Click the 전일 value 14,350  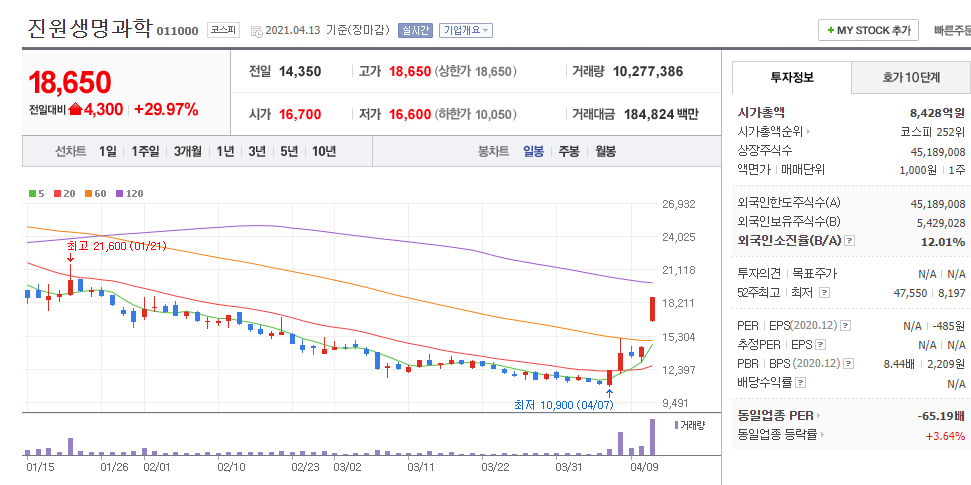coord(300,71)
